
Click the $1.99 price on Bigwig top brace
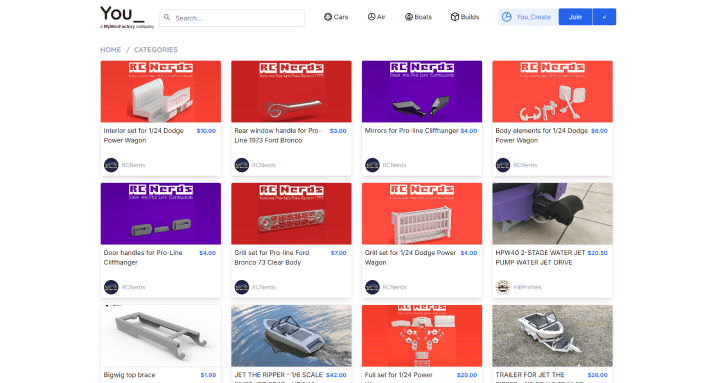click(x=209, y=375)
